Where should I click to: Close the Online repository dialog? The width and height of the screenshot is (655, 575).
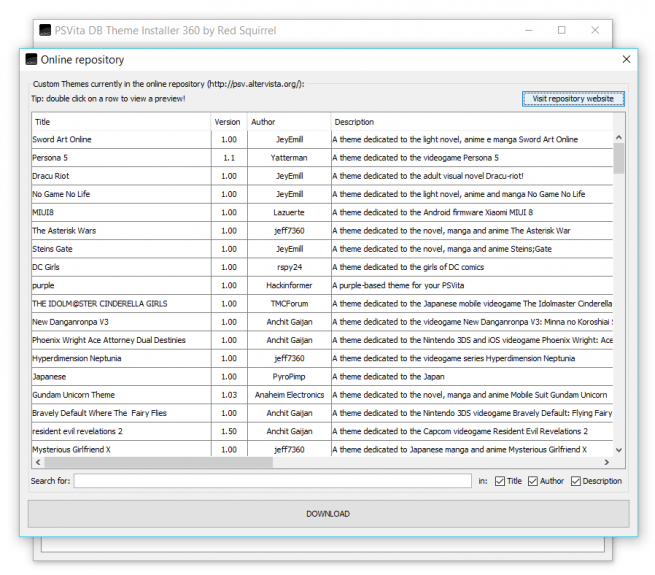[x=627, y=59]
